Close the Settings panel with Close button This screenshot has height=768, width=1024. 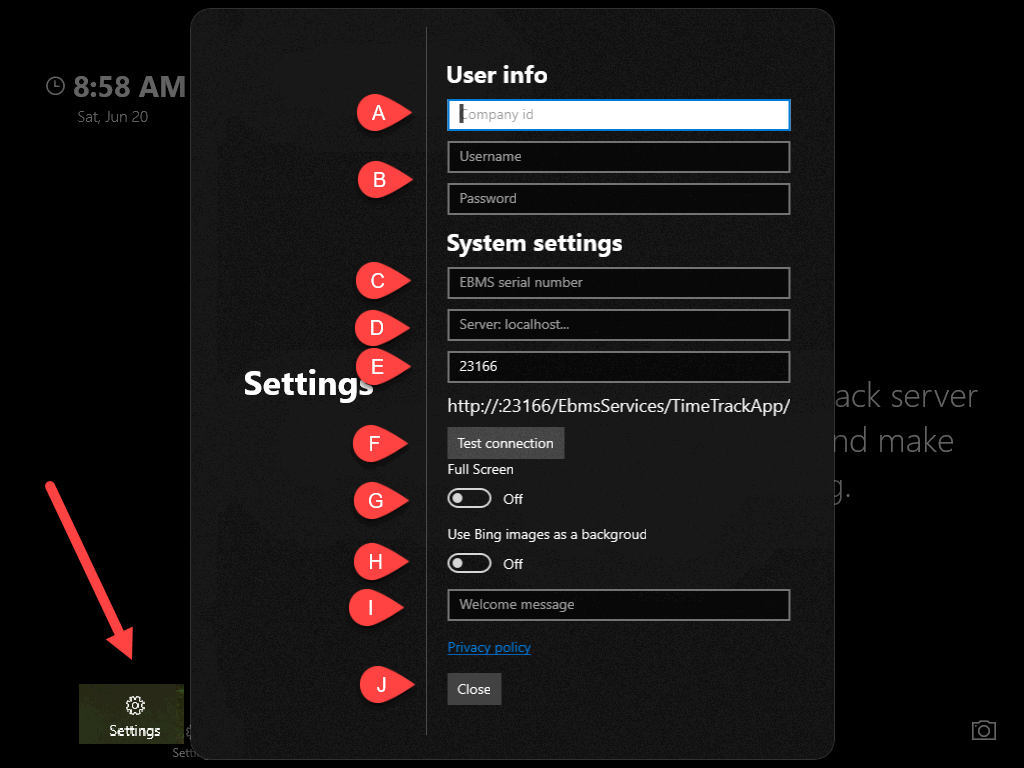pos(474,689)
